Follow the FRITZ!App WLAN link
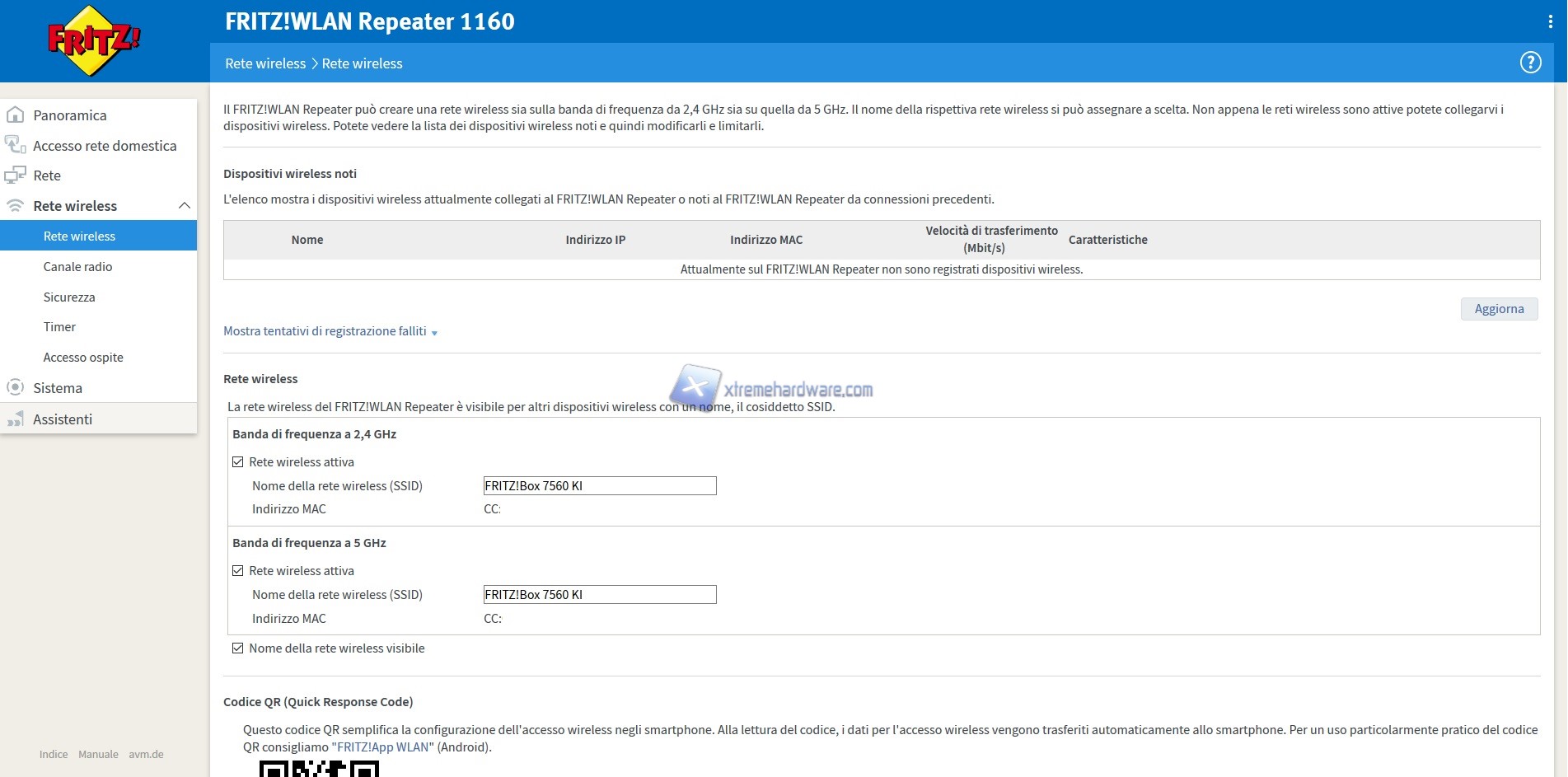 coord(382,747)
